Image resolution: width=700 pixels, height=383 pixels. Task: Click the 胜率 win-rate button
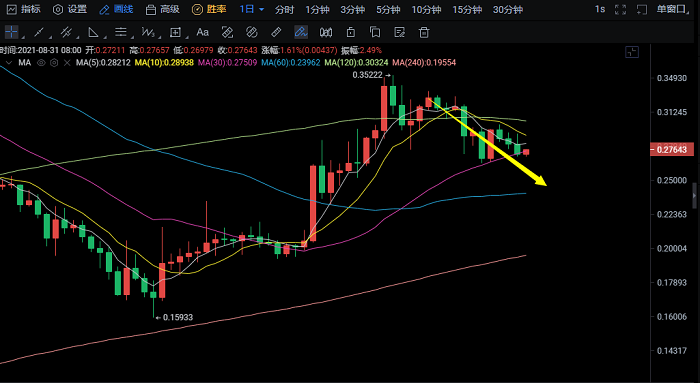tap(209, 9)
